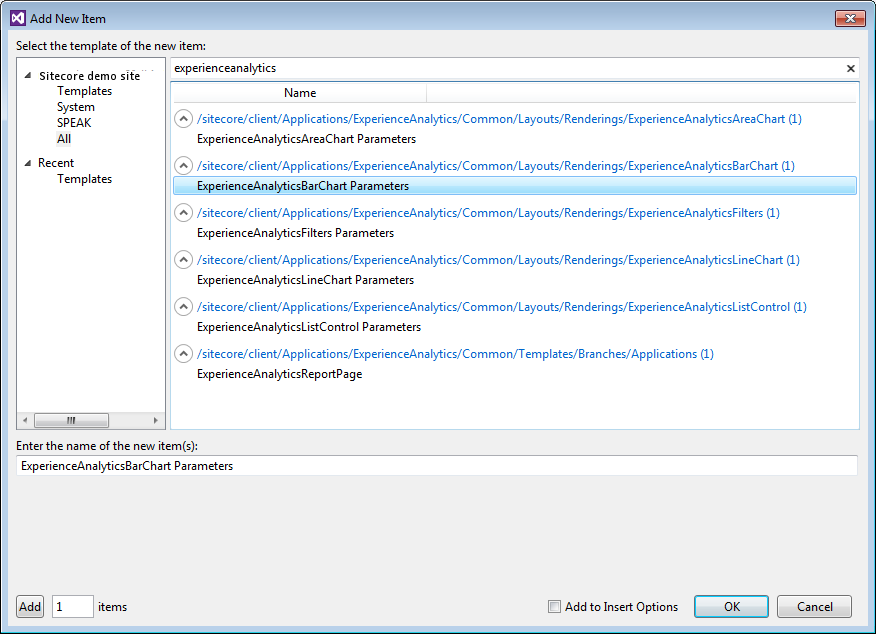Image resolution: width=876 pixels, height=634 pixels.
Task: Collapse the ExperienceAnalyticsLineChart result group
Action: [x=183, y=259]
